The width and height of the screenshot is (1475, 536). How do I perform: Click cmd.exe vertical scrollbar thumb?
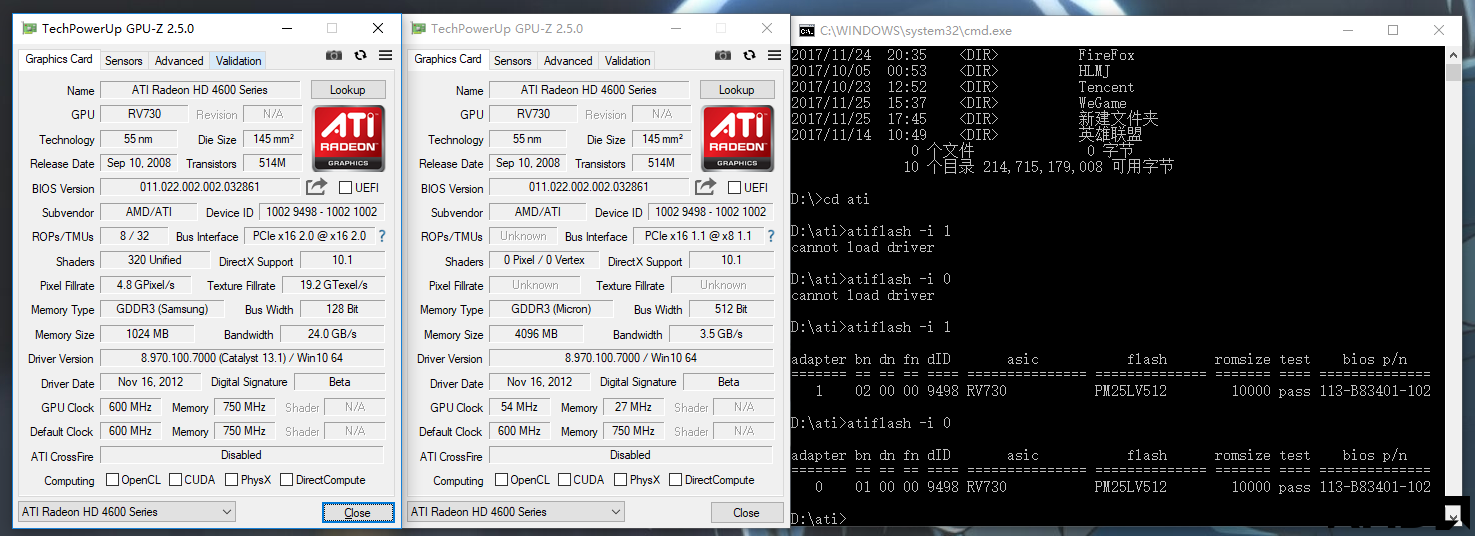coord(1453,73)
